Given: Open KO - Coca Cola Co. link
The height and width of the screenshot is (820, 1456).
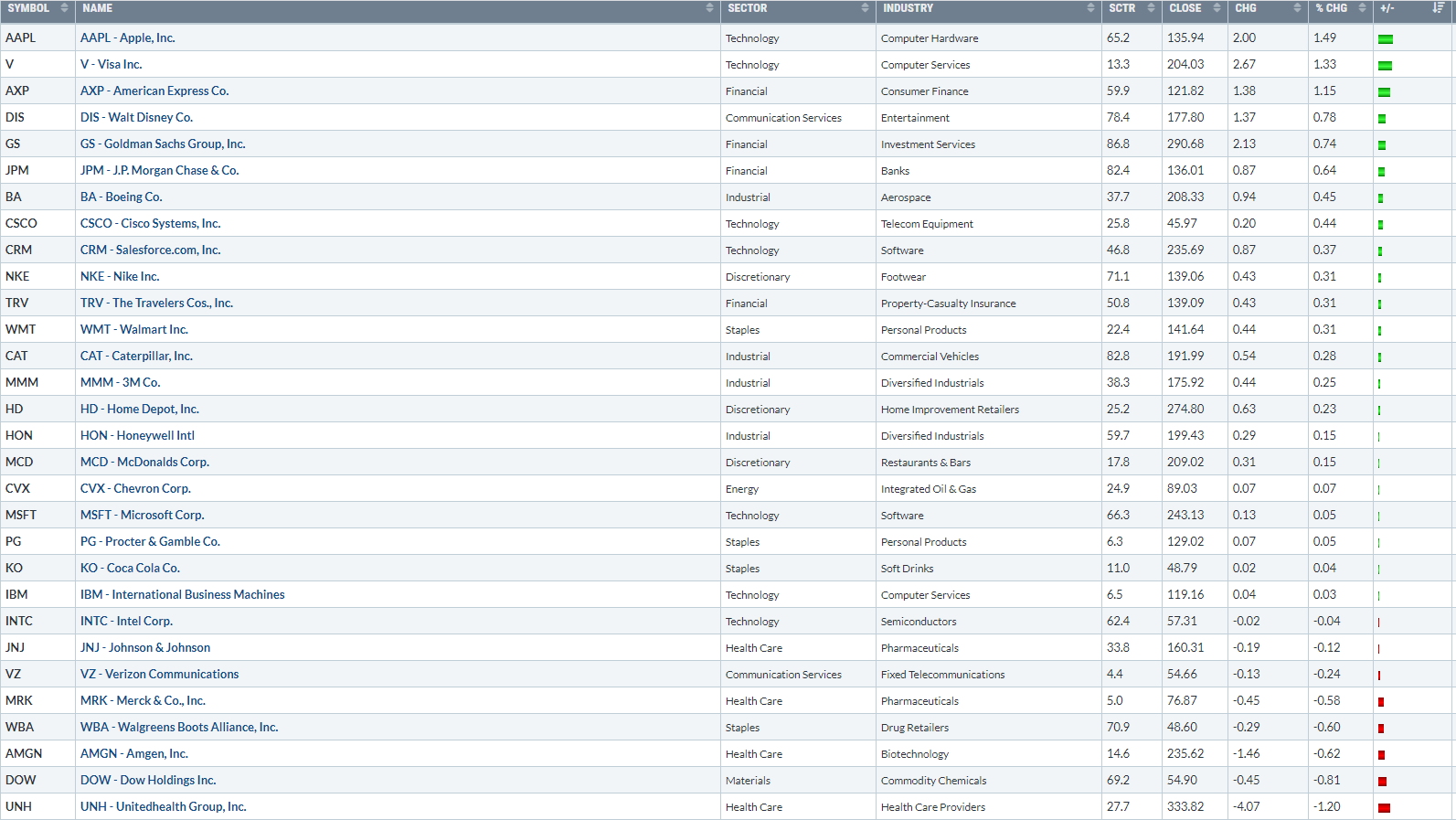Looking at the screenshot, I should (130, 568).
